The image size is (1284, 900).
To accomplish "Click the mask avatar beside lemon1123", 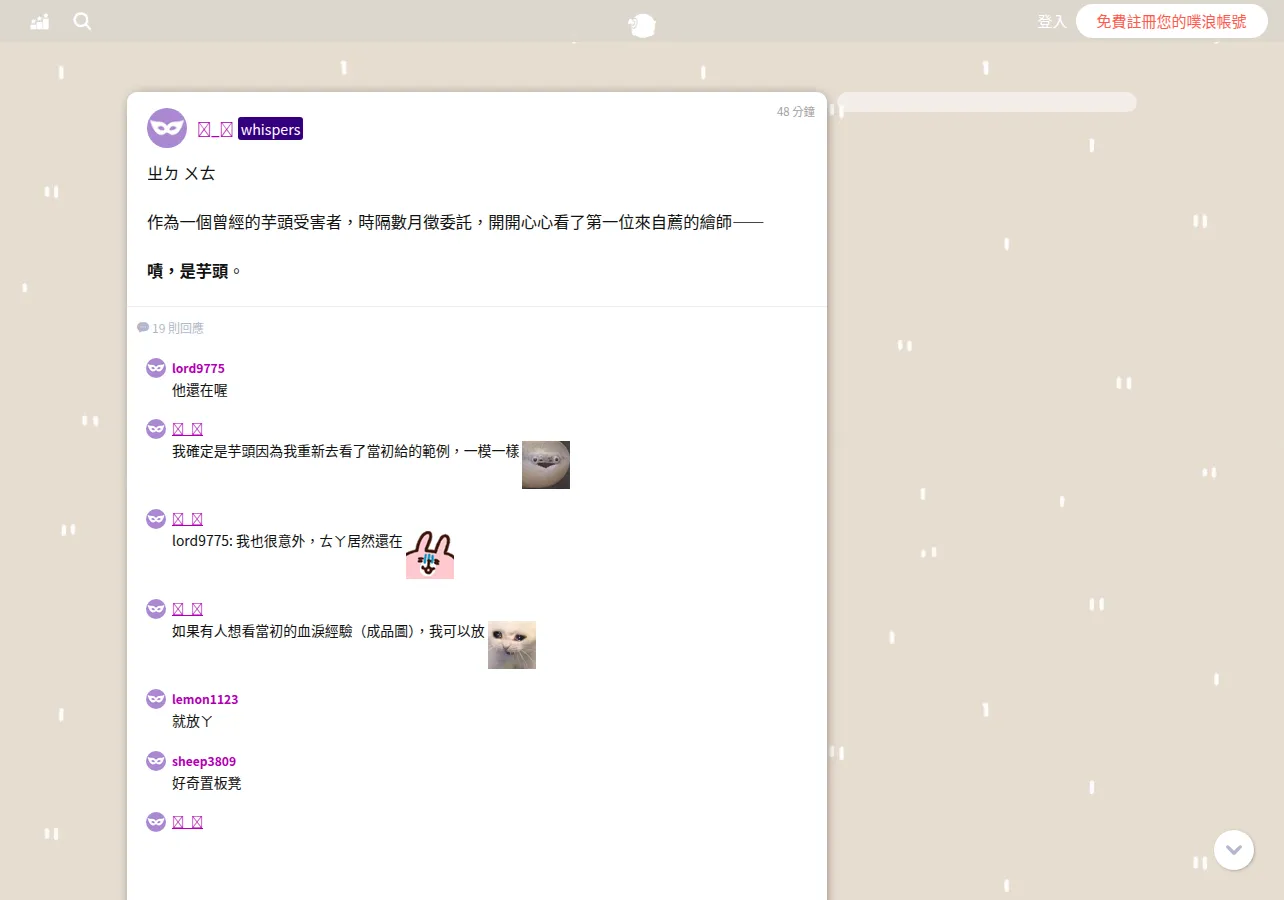I will pos(156,699).
